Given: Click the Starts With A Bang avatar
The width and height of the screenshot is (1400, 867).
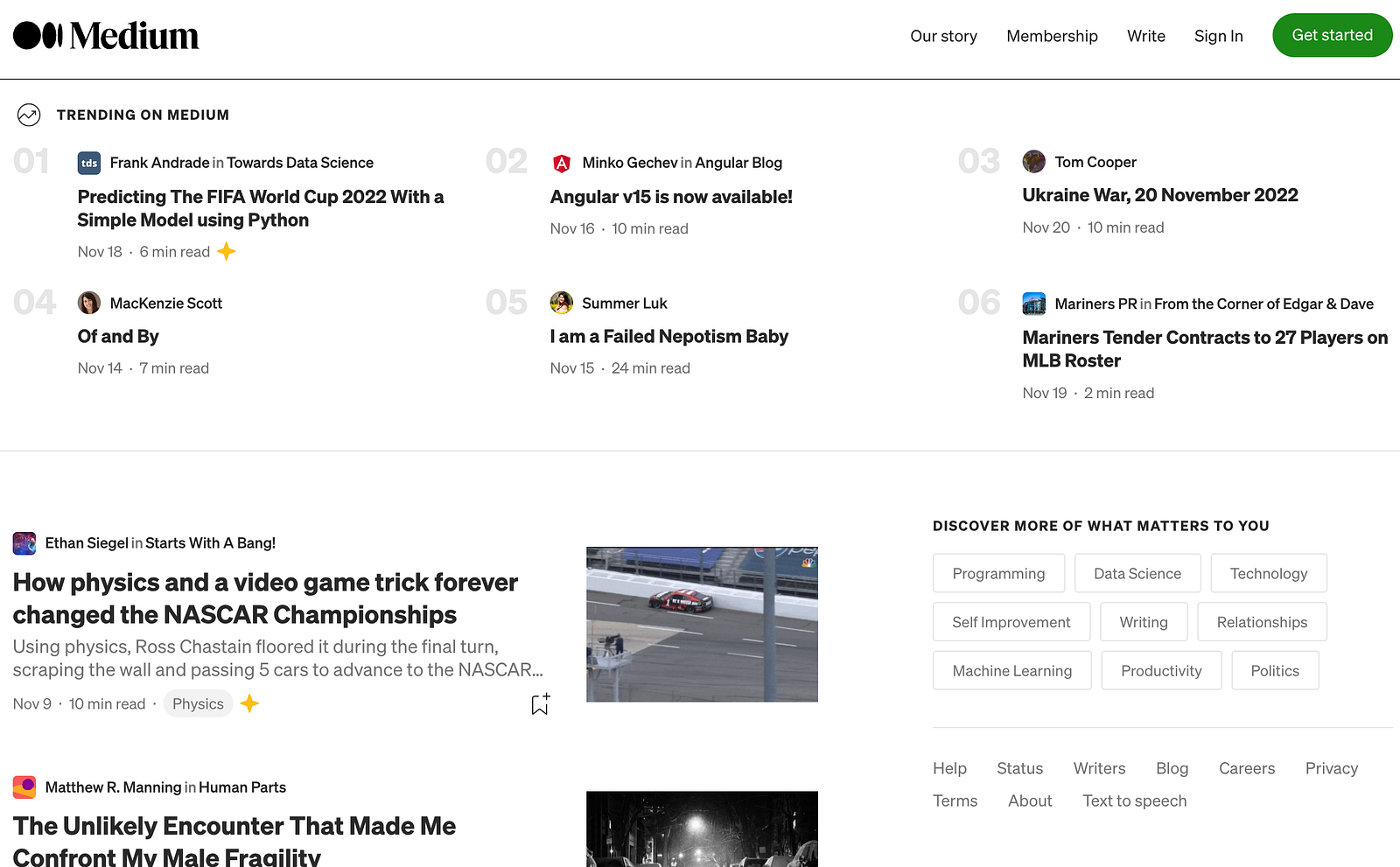Looking at the screenshot, I should pos(24,543).
